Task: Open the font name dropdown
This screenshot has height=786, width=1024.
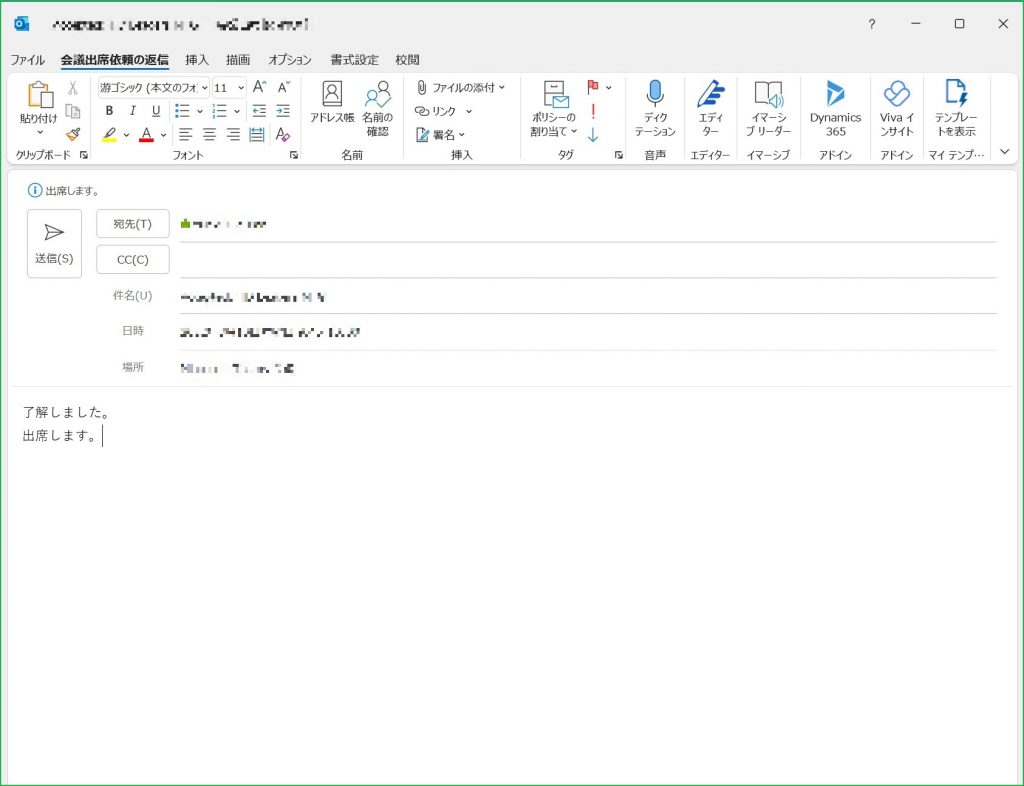Action: (204, 87)
